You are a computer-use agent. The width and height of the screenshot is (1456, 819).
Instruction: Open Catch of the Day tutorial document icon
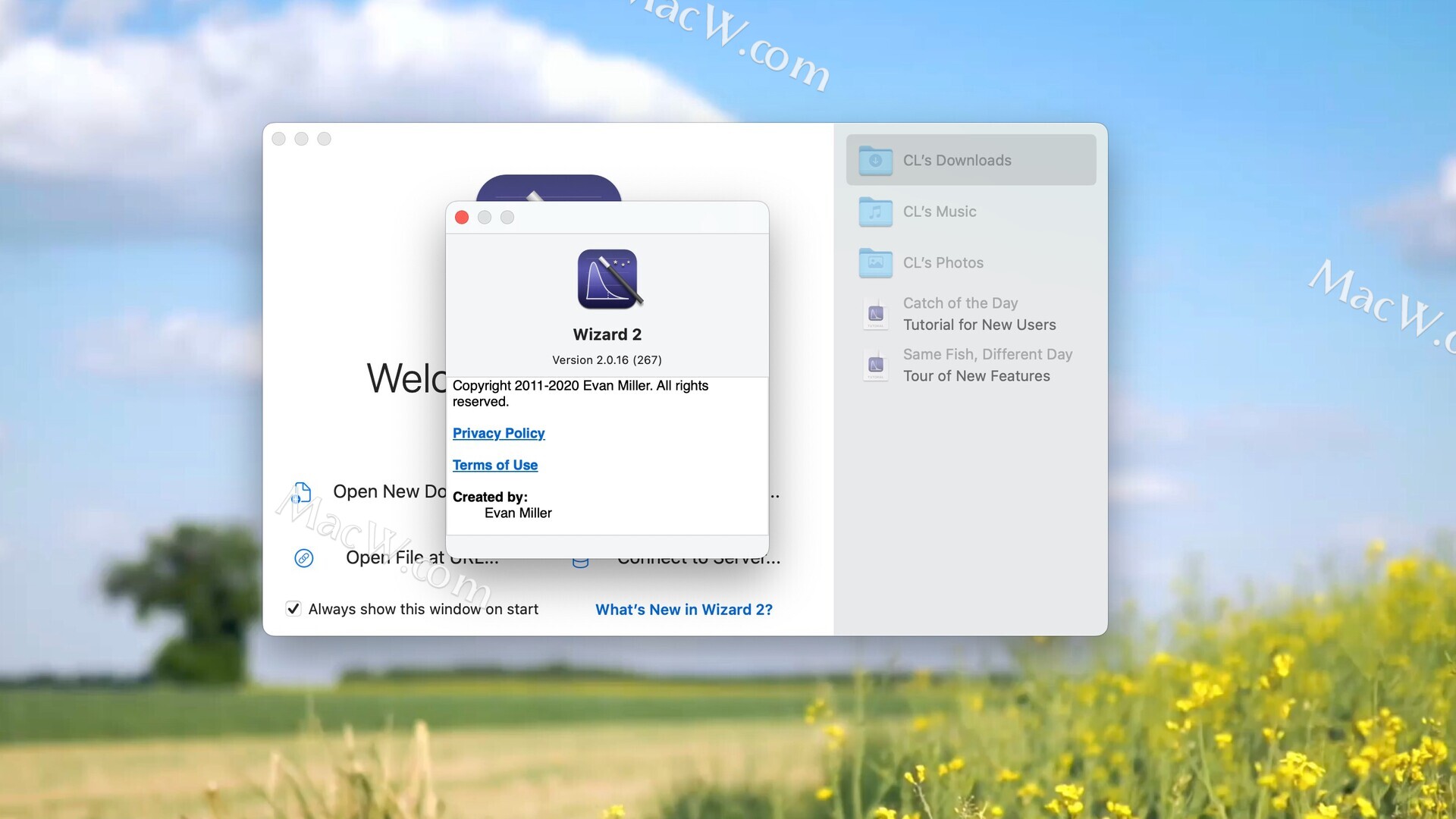876,314
